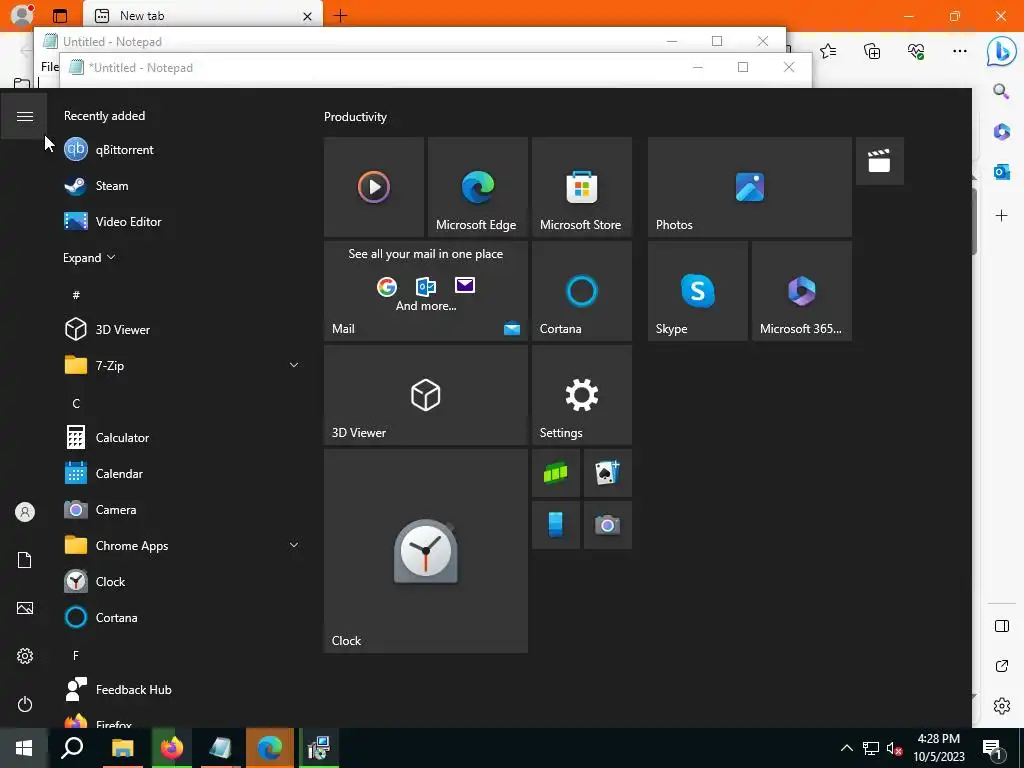The width and height of the screenshot is (1024, 768).
Task: Open the notification center icon
Action: pos(992,748)
